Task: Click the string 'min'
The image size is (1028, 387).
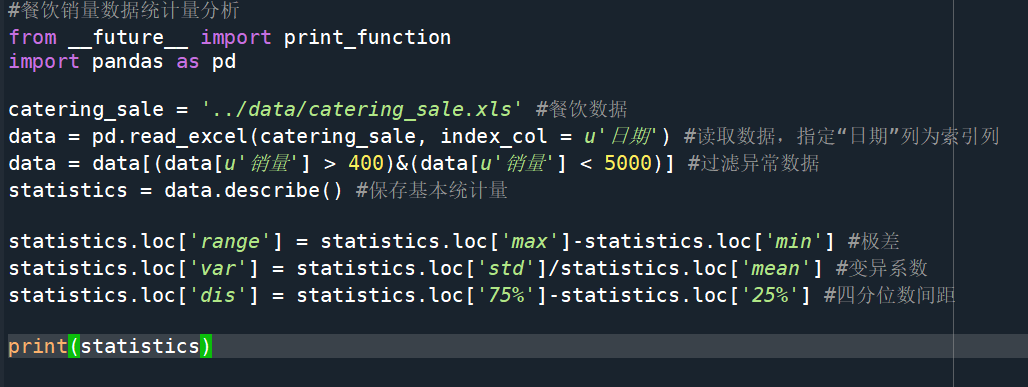Action: [x=793, y=243]
